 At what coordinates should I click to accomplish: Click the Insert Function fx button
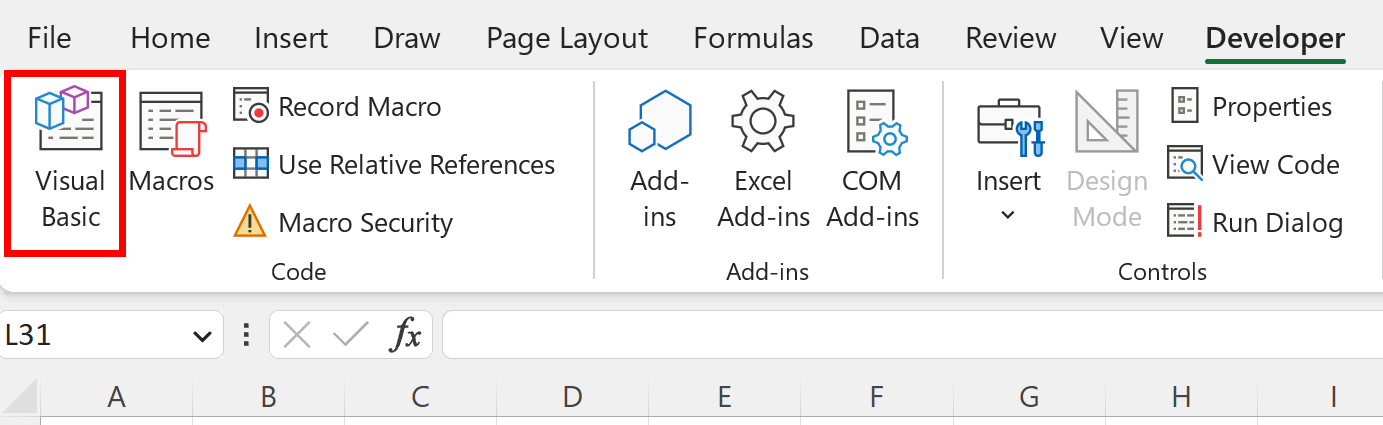coord(405,335)
